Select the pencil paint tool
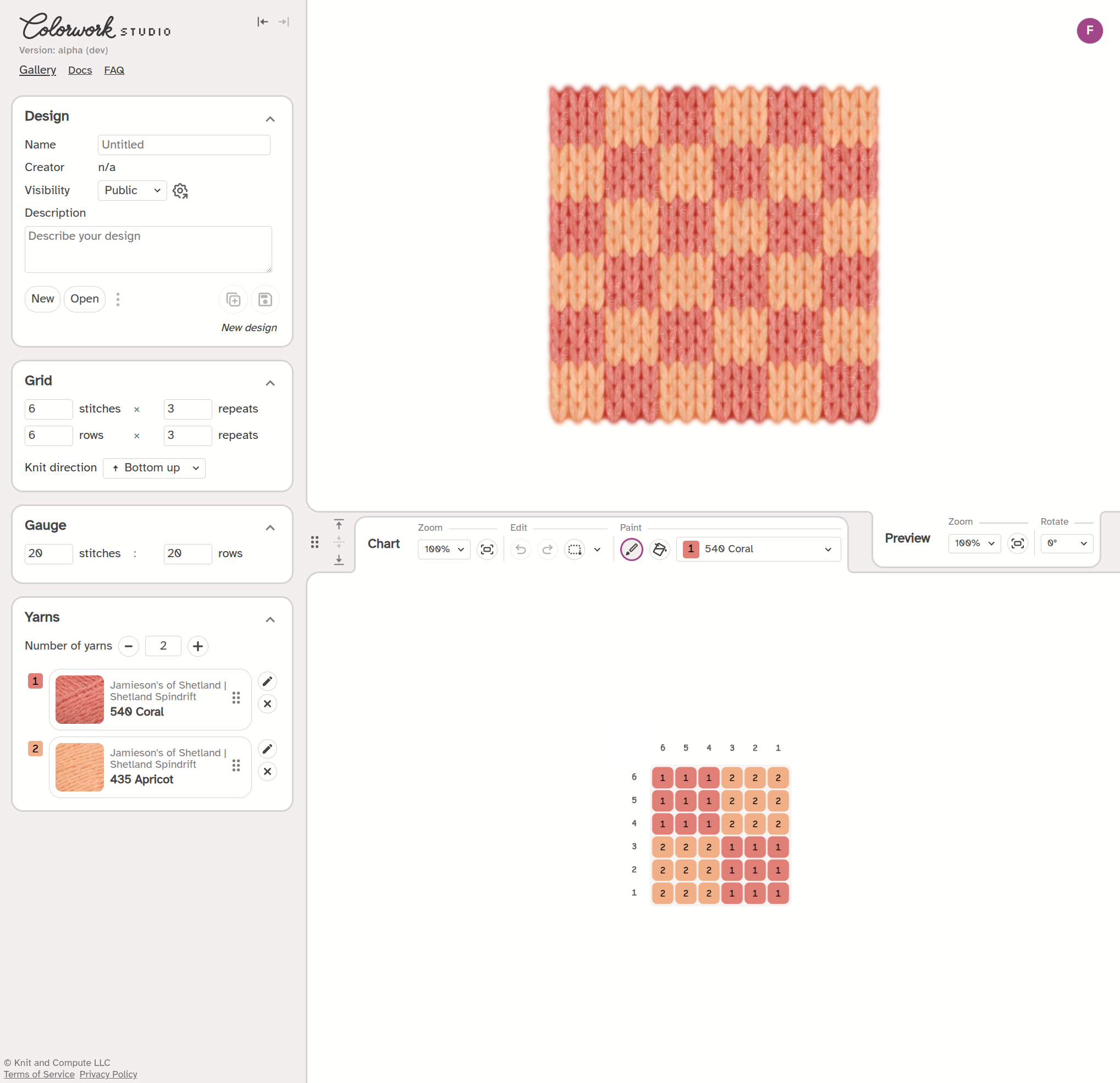Viewport: 1120px width, 1083px height. 631,550
